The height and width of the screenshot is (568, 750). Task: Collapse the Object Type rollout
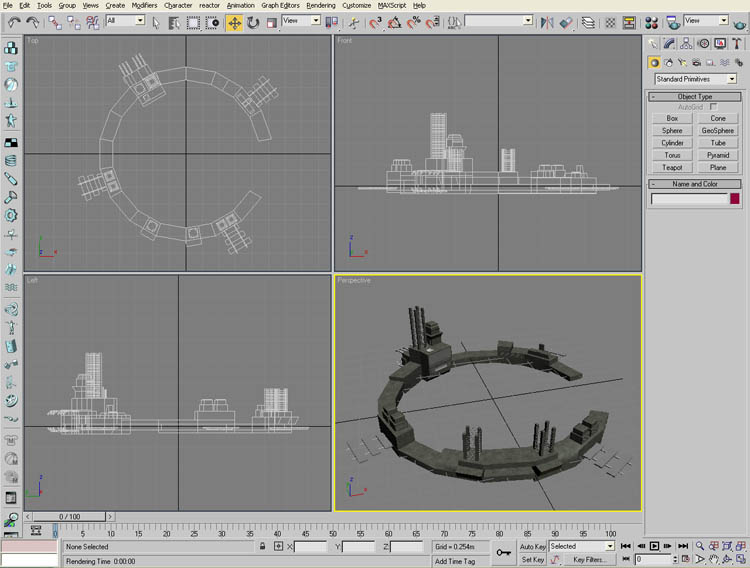click(x=694, y=96)
